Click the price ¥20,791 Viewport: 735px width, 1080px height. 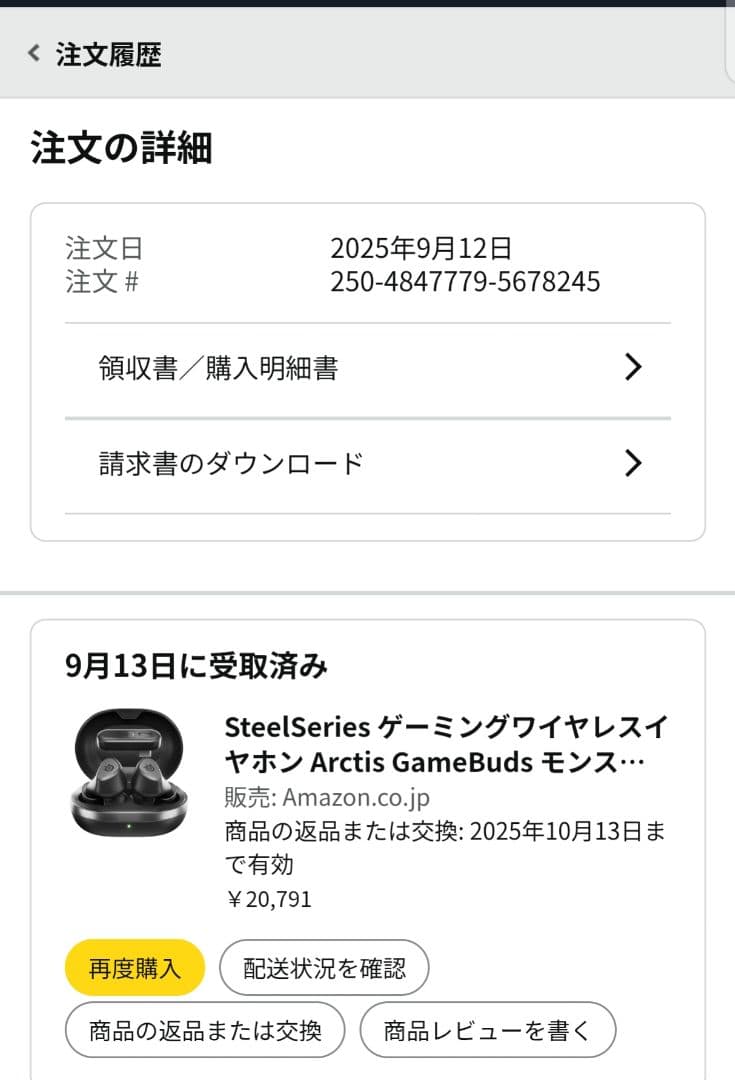(271, 898)
